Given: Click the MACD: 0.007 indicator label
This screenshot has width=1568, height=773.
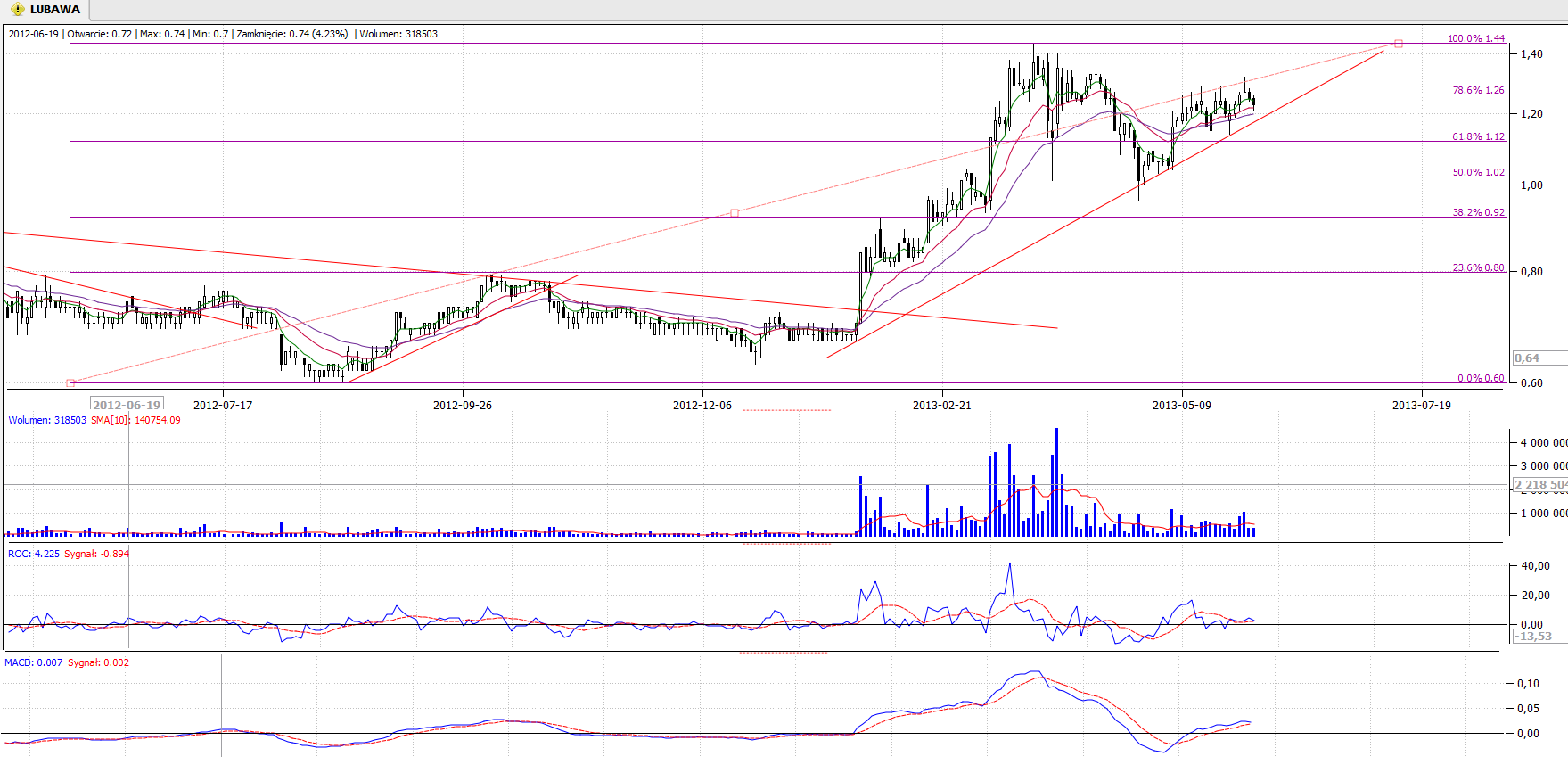Looking at the screenshot, I should [34, 662].
